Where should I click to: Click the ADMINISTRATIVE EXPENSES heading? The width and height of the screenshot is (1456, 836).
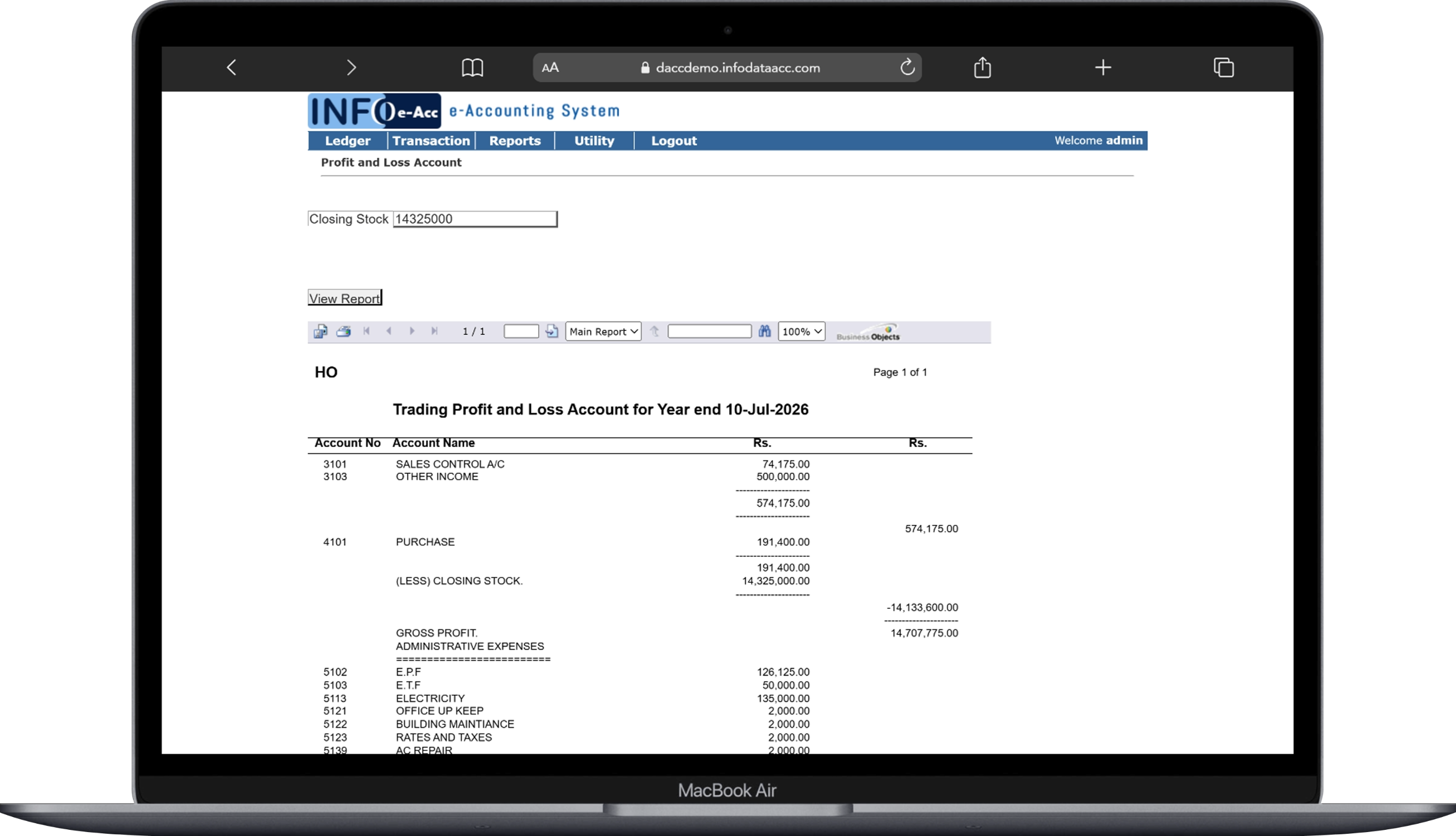[x=470, y=646]
